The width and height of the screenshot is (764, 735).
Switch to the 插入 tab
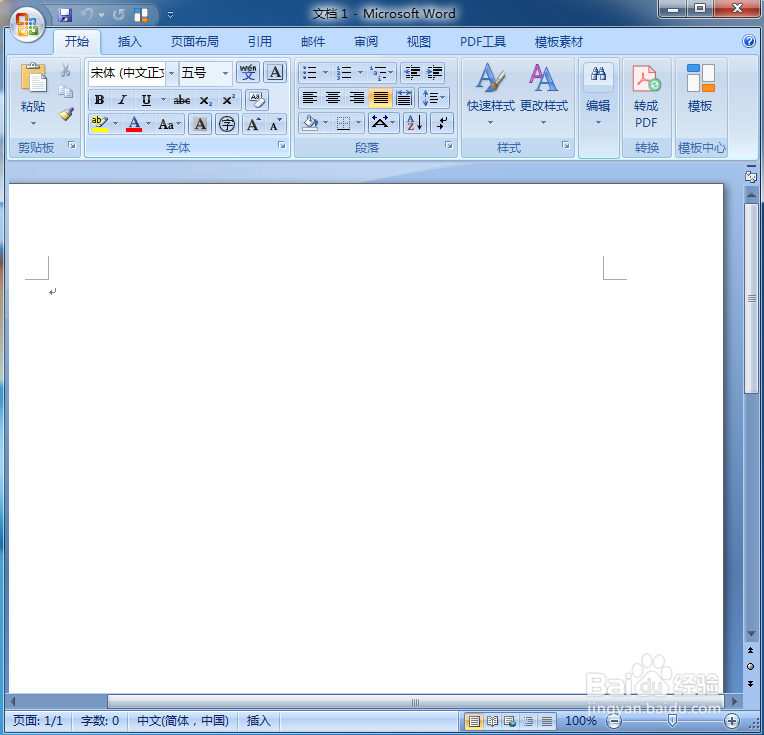[x=130, y=42]
